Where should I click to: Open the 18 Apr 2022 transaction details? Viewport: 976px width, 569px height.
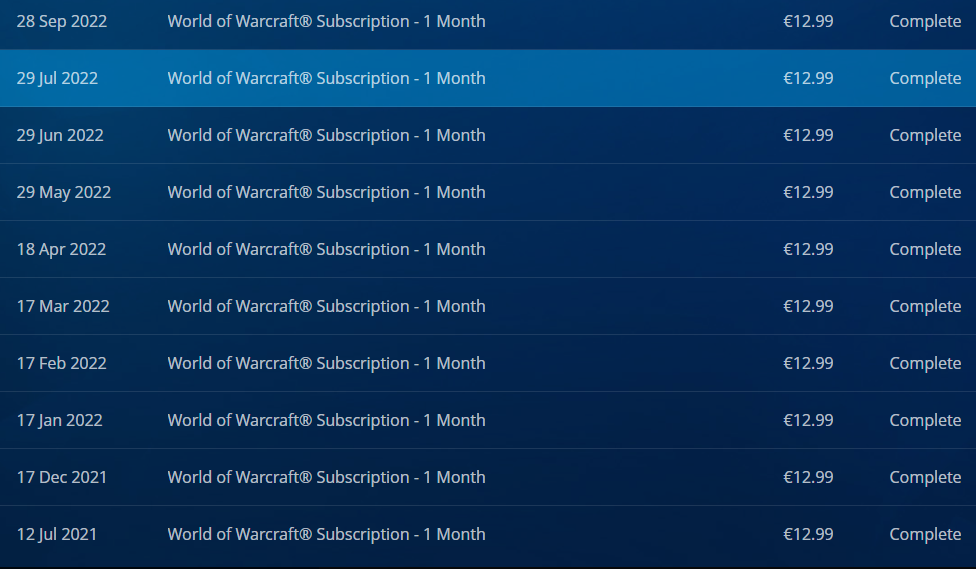click(x=488, y=249)
